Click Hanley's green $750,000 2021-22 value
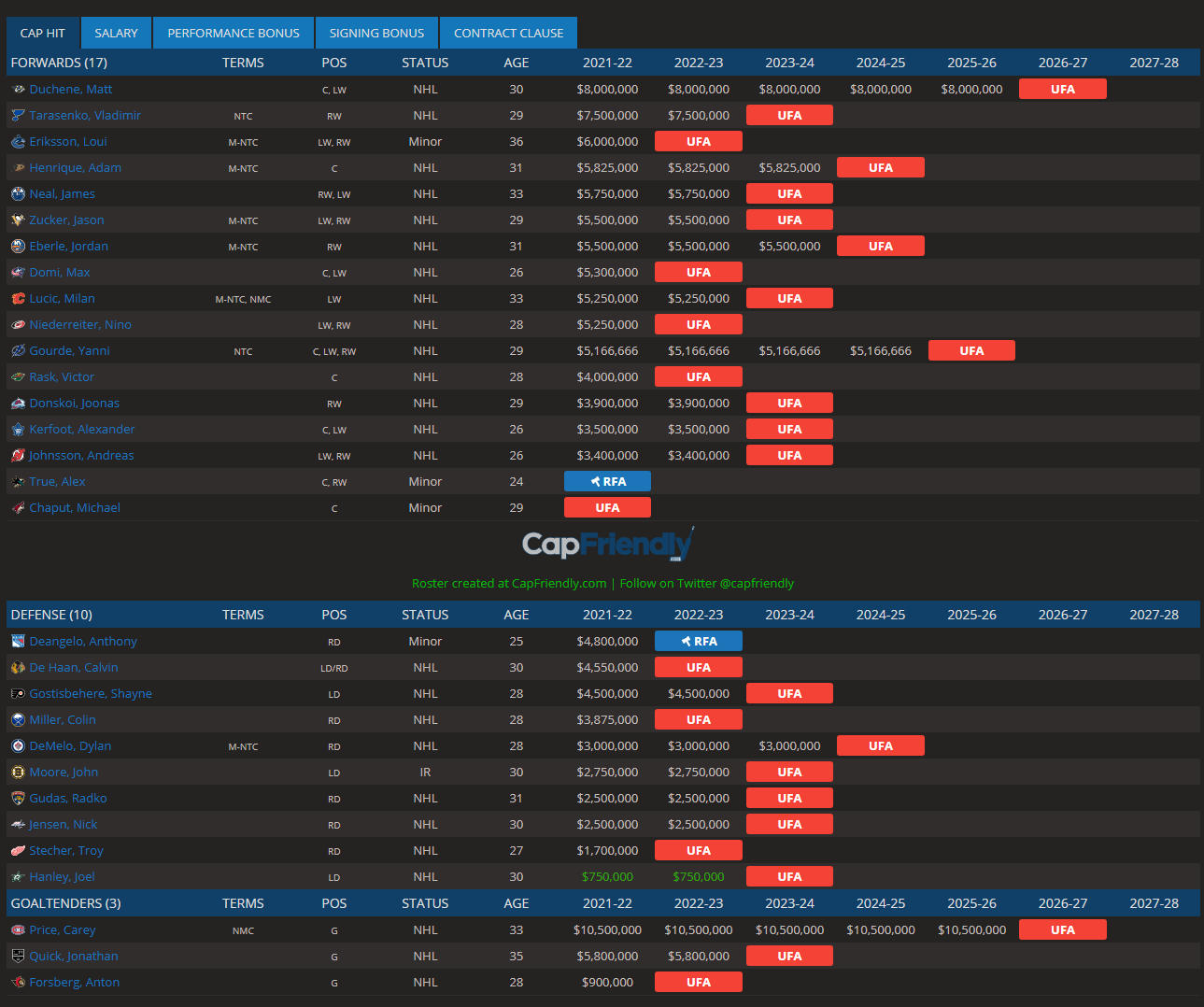Screen dimensions: 1204x1007 tap(607, 877)
